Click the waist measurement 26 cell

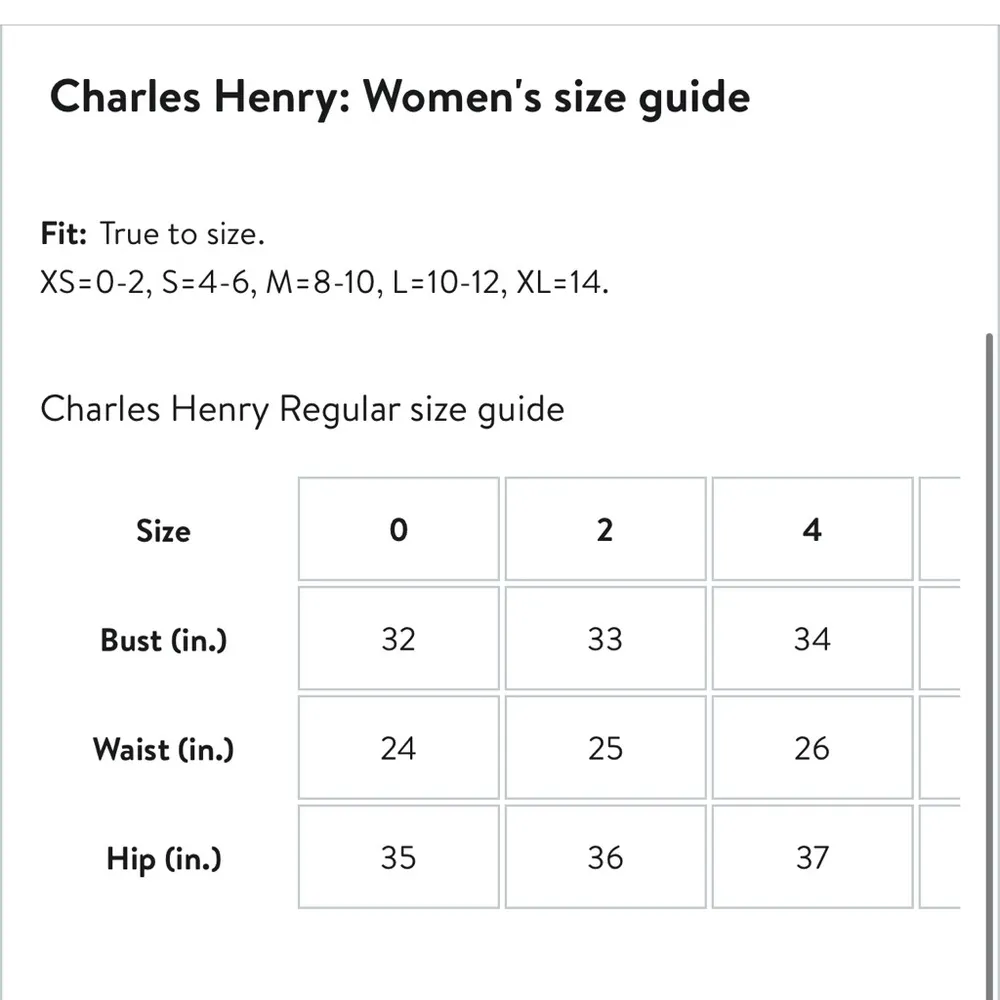(x=811, y=748)
